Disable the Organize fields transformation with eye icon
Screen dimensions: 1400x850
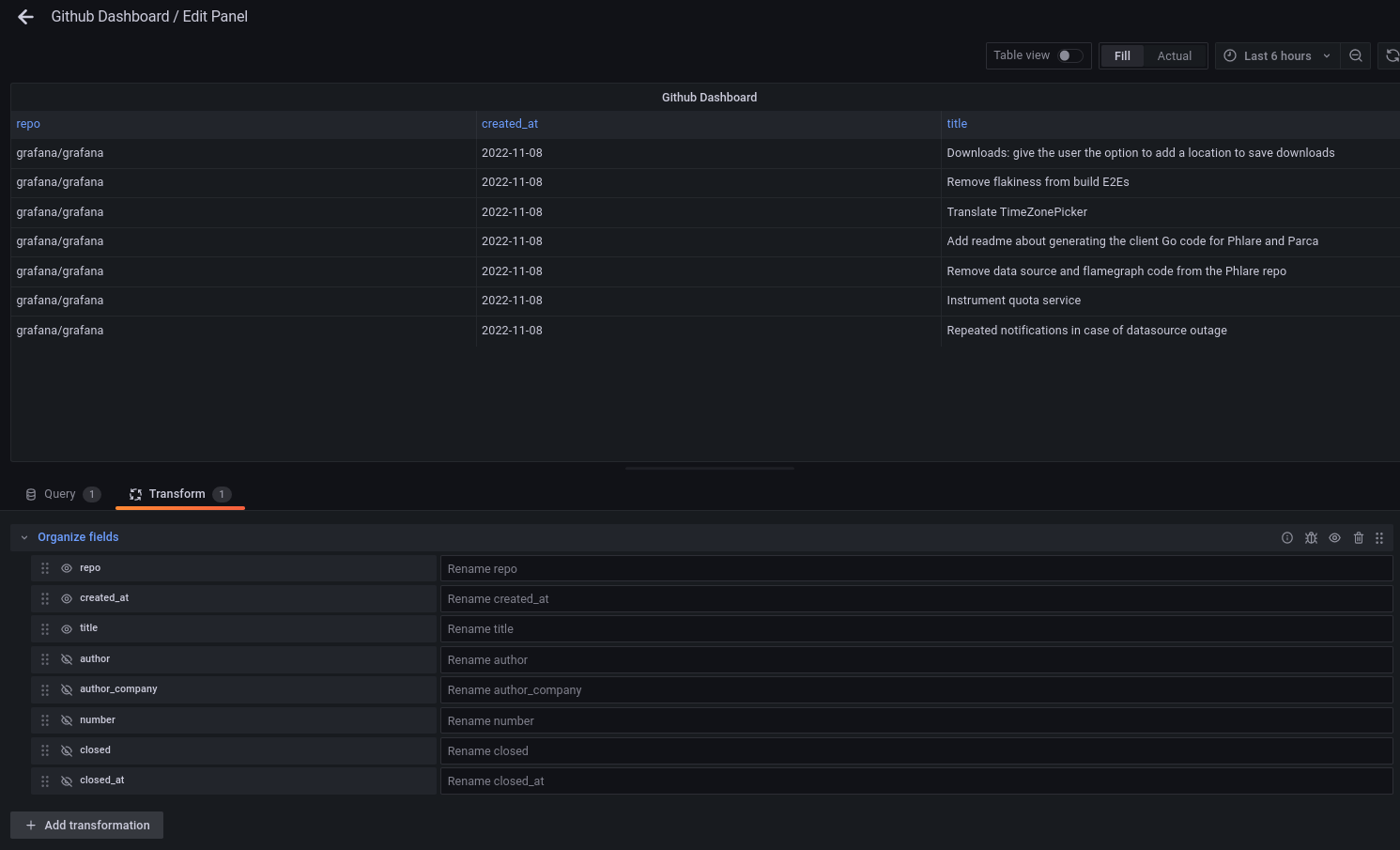pos(1334,537)
